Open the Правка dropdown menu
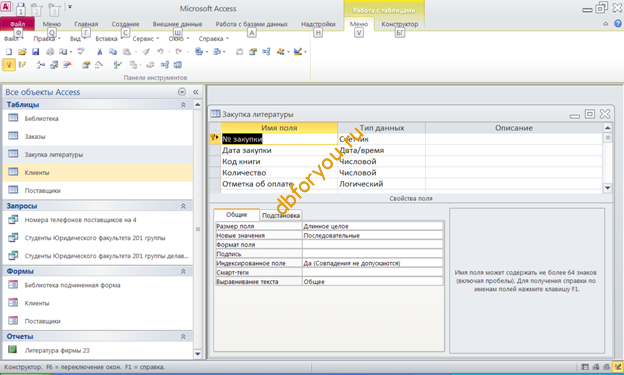The height and width of the screenshot is (375, 624). [x=47, y=39]
